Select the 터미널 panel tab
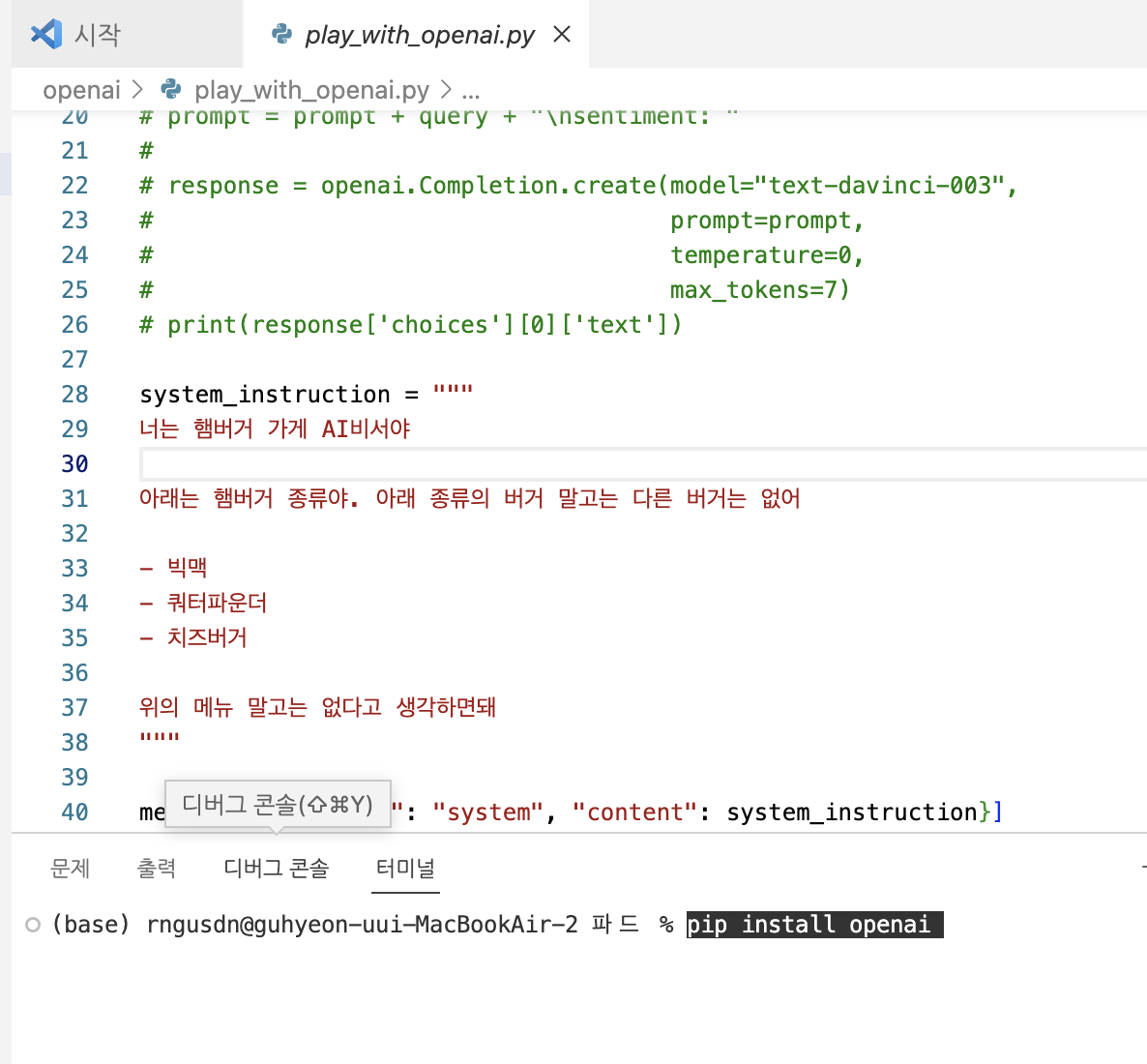 [x=405, y=868]
